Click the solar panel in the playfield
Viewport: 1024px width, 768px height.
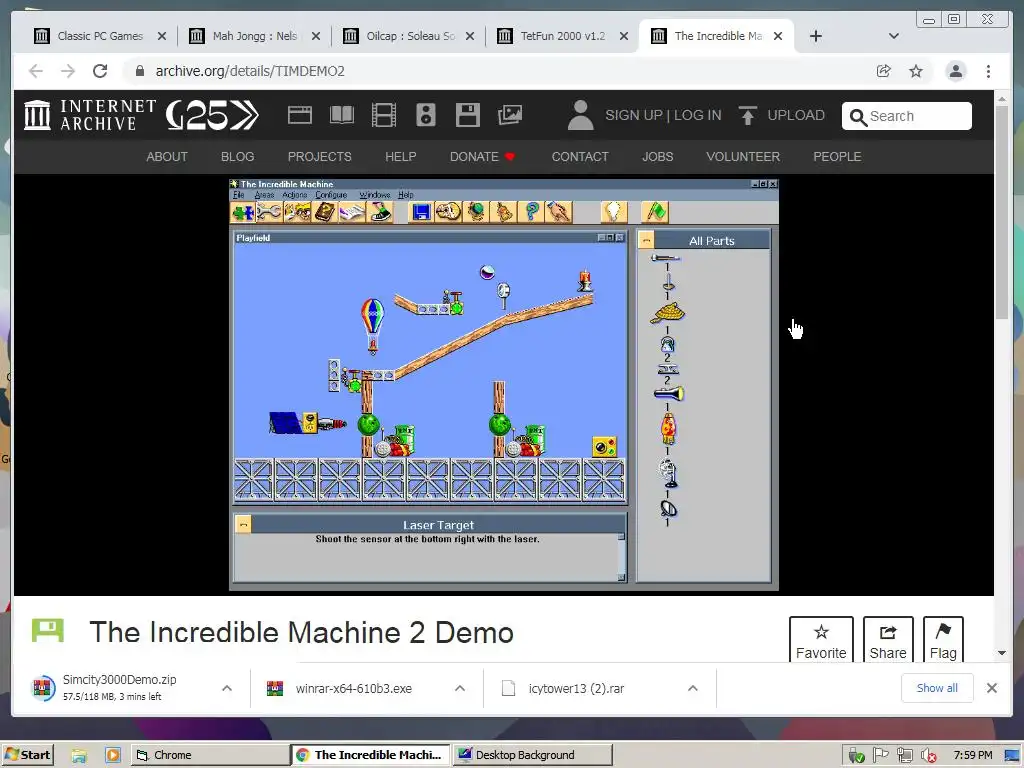tap(285, 423)
